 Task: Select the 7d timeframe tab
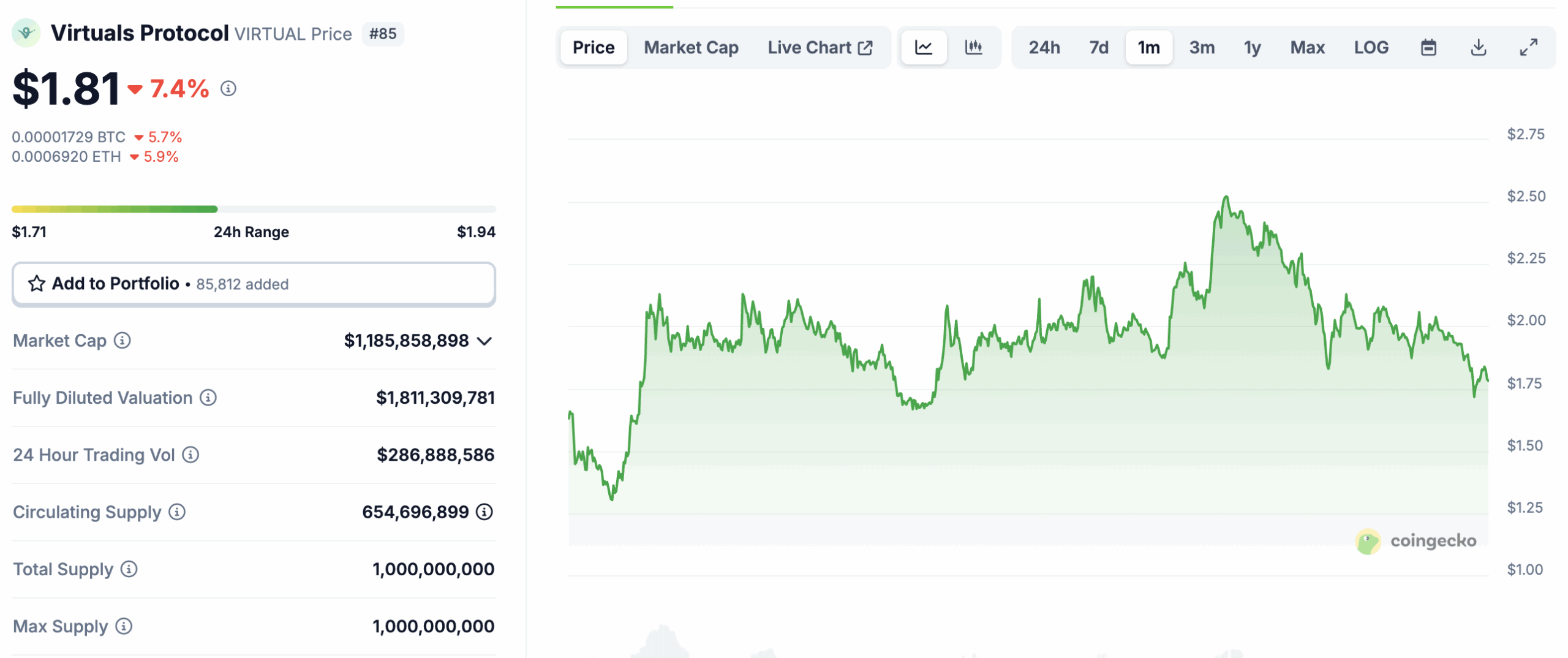pyautogui.click(x=1098, y=47)
